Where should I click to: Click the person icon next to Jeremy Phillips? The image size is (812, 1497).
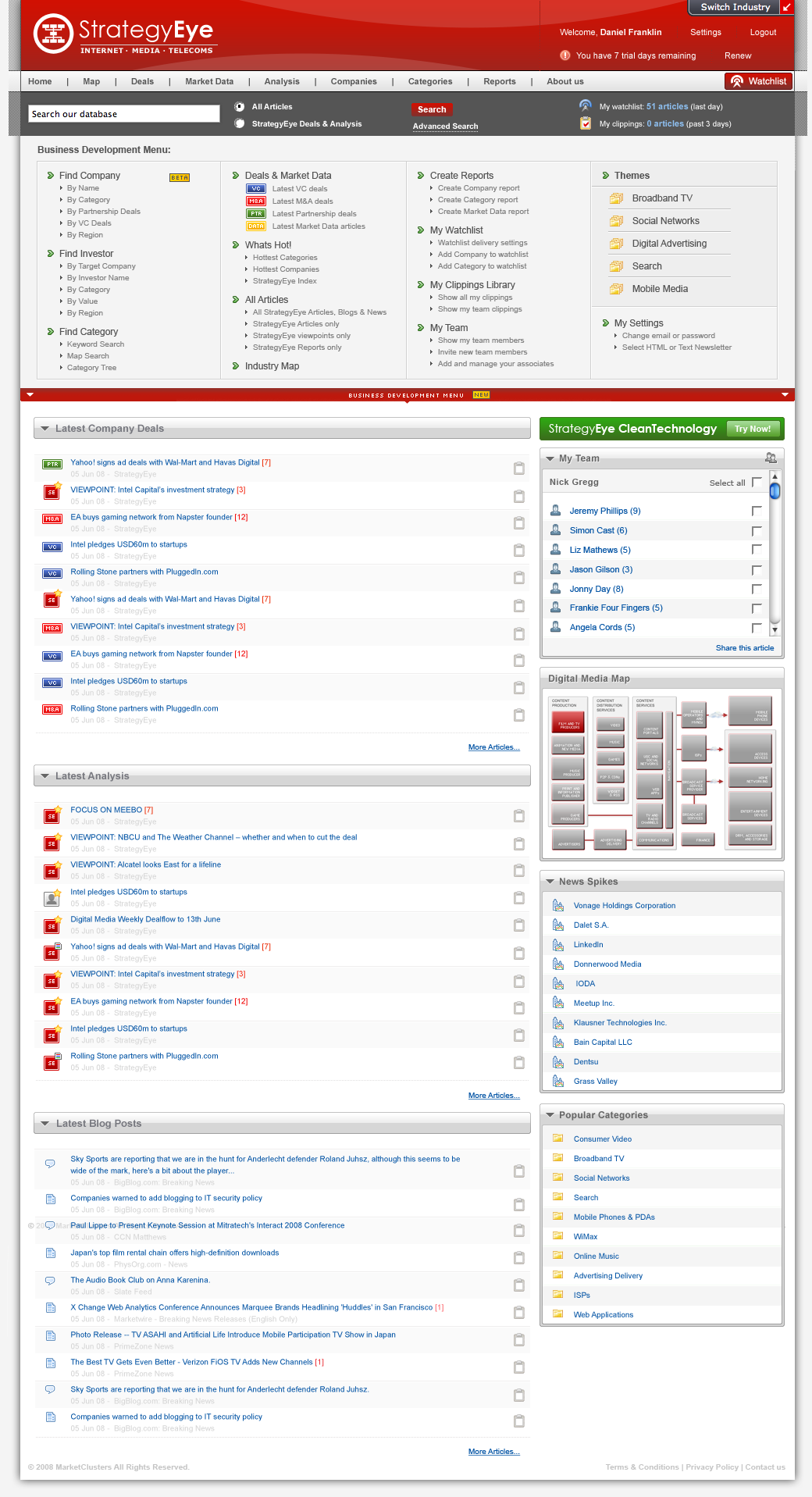click(x=556, y=511)
